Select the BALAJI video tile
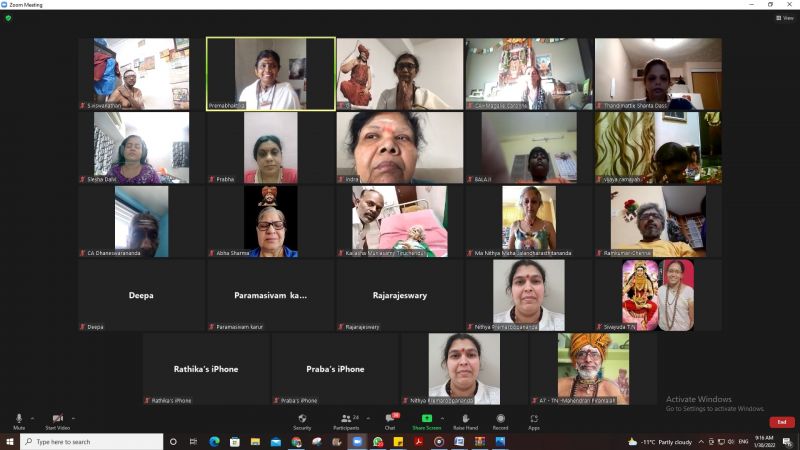800x450 pixels. (529, 148)
